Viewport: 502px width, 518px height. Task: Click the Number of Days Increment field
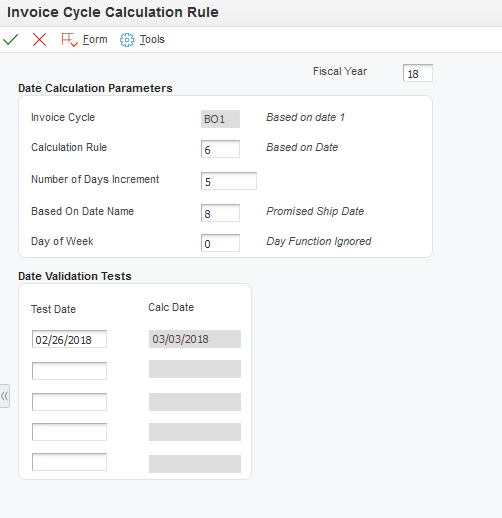(x=229, y=181)
